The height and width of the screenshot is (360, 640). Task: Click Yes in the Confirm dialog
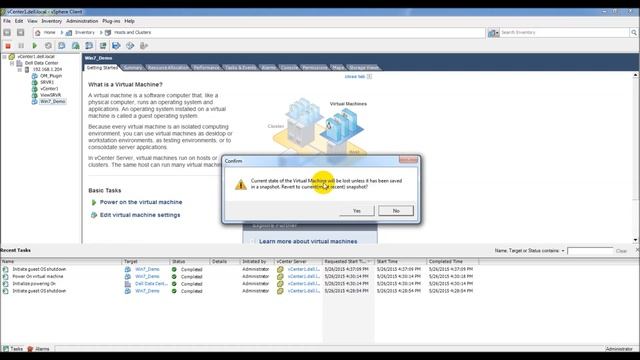pyautogui.click(x=357, y=211)
